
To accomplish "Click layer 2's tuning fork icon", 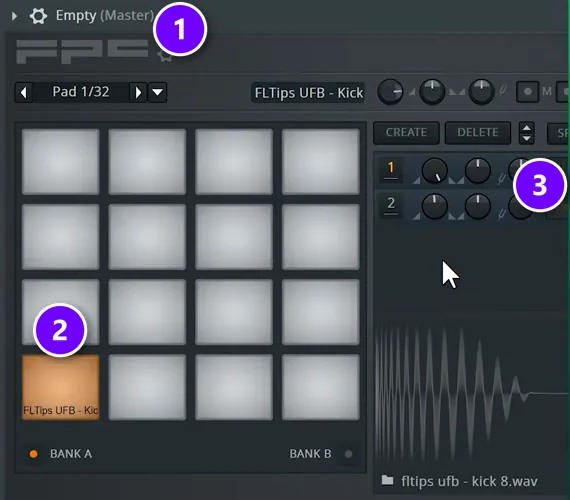I will click(501, 214).
